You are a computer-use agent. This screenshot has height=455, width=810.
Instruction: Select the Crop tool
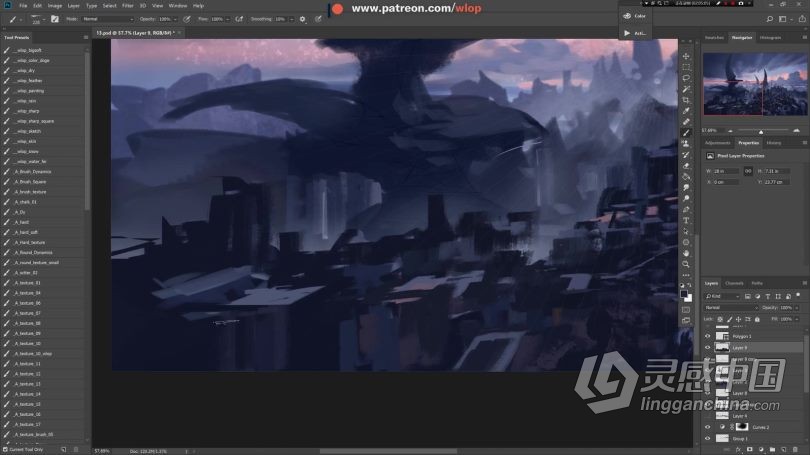coord(686,100)
